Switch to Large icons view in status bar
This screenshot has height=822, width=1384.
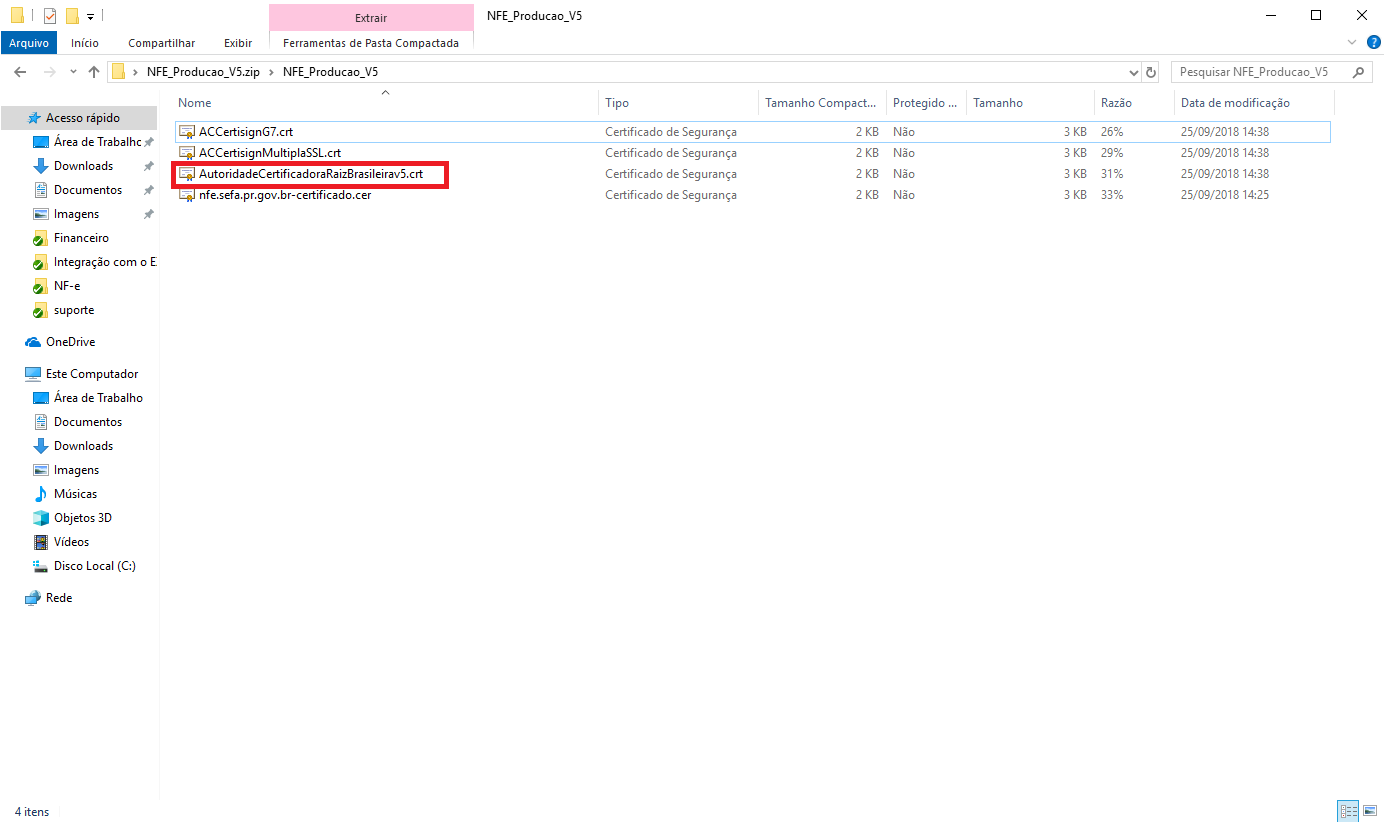click(x=1370, y=811)
